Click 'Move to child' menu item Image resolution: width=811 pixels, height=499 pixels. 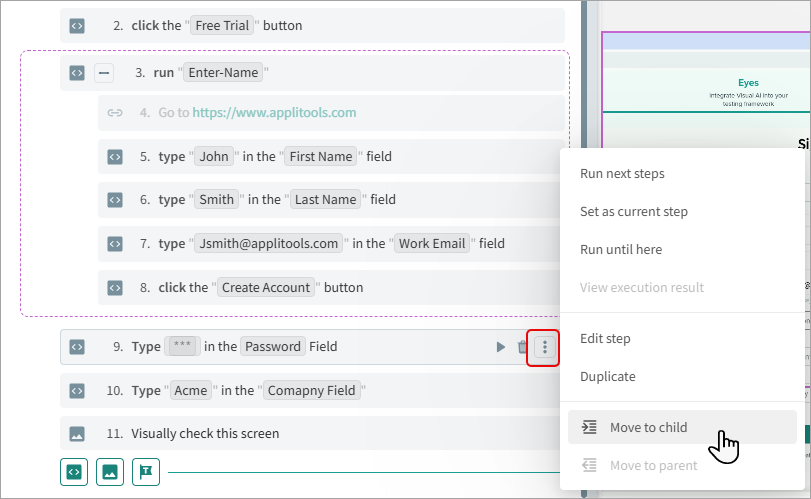(648, 428)
